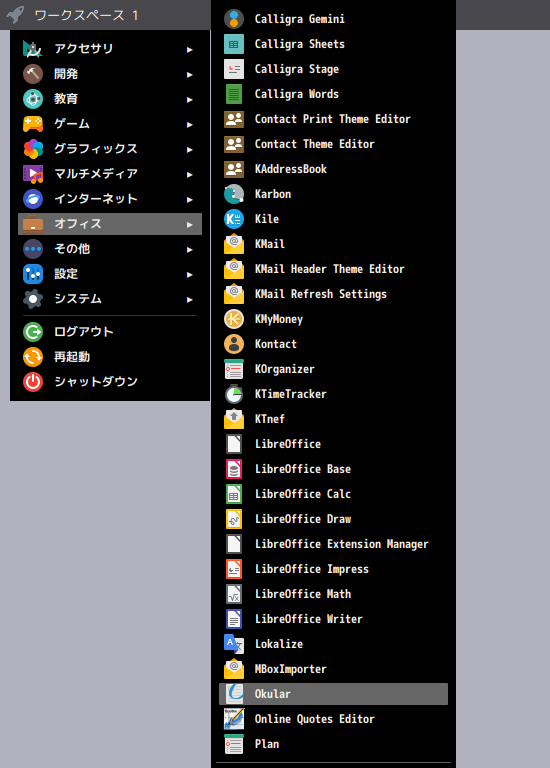550x768 pixels.
Task: Click the インターネット globe icon
Action: (x=33, y=199)
